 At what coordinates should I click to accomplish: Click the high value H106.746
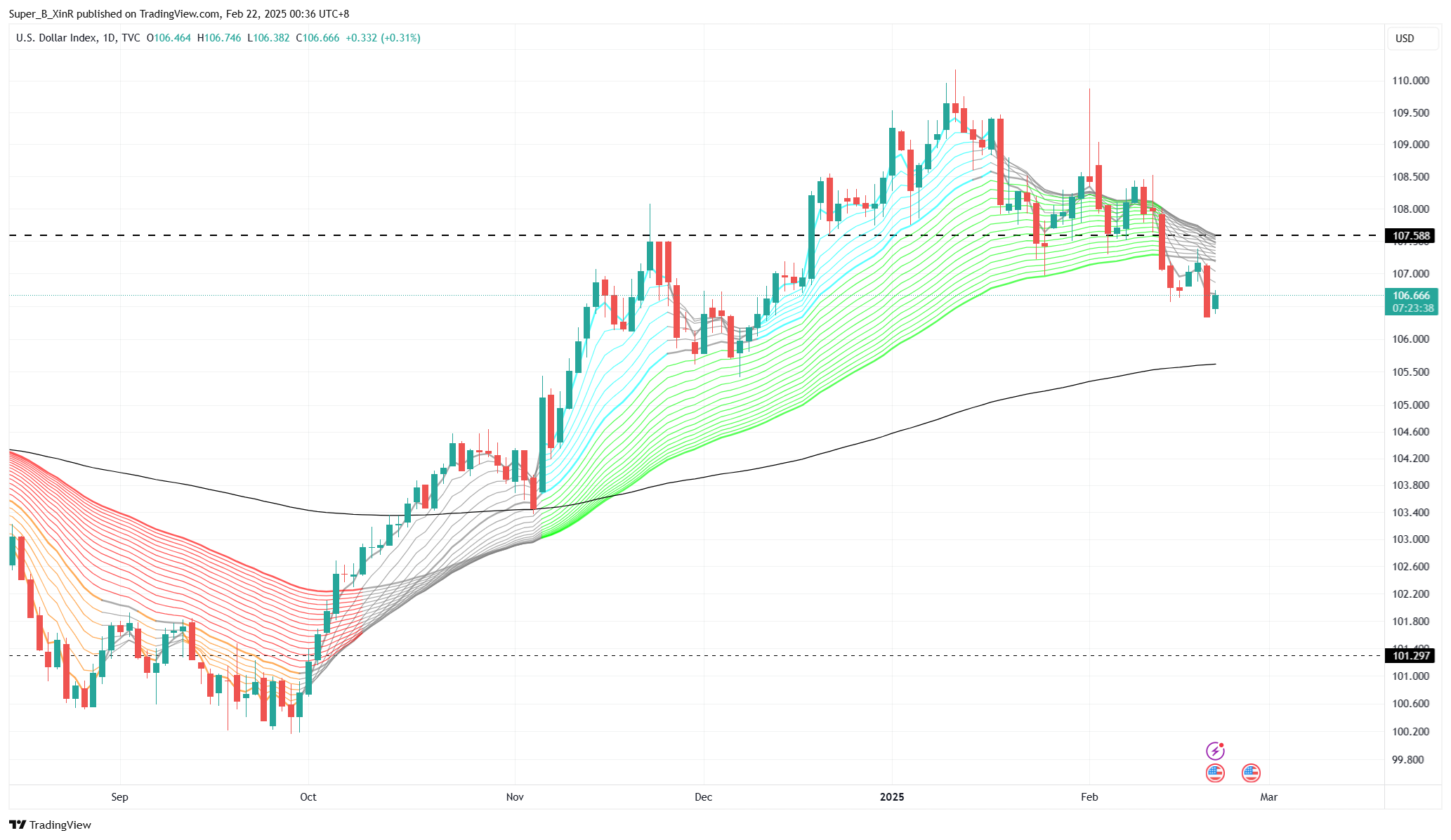pos(219,38)
